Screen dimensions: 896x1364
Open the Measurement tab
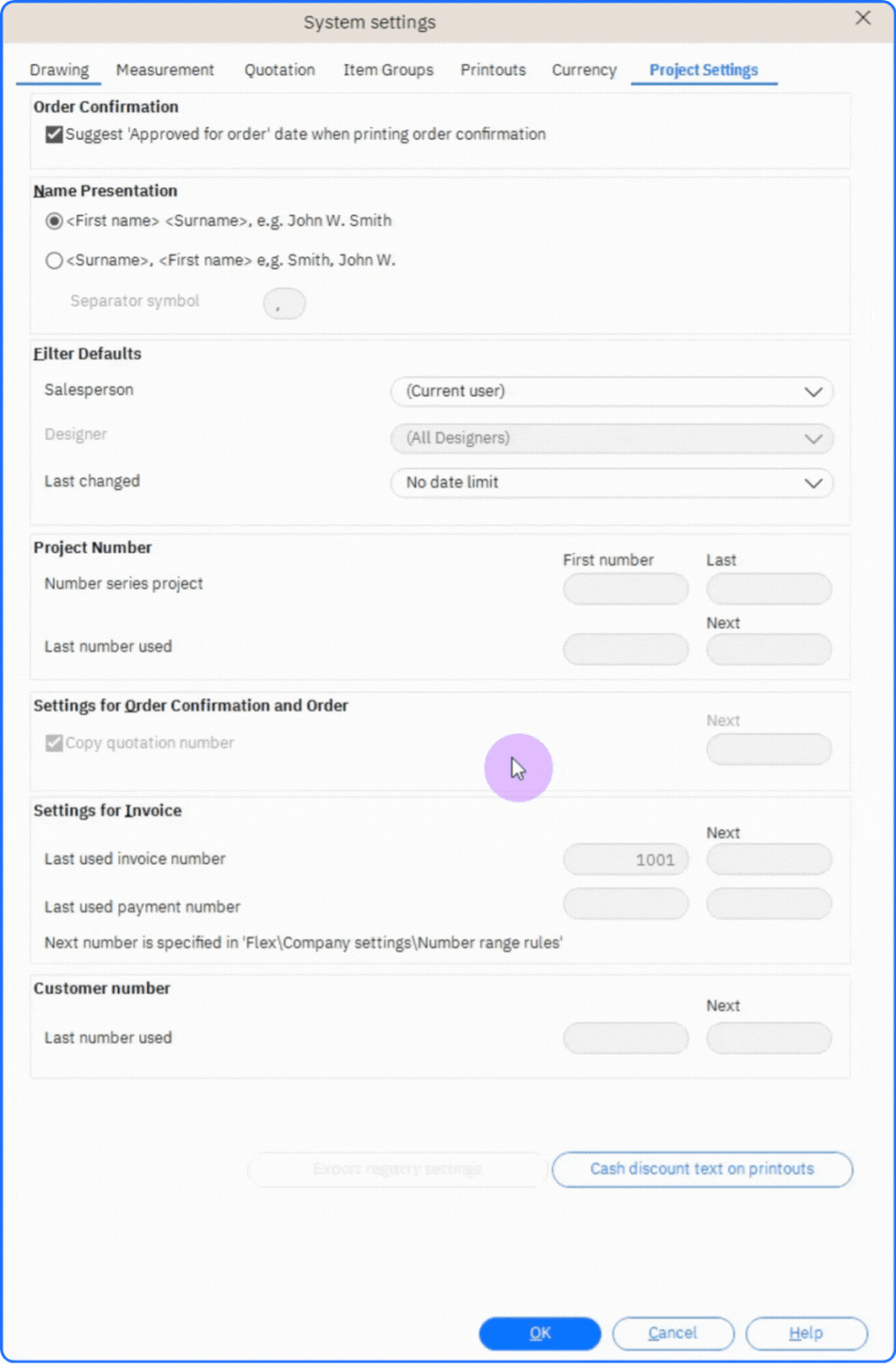[165, 70]
